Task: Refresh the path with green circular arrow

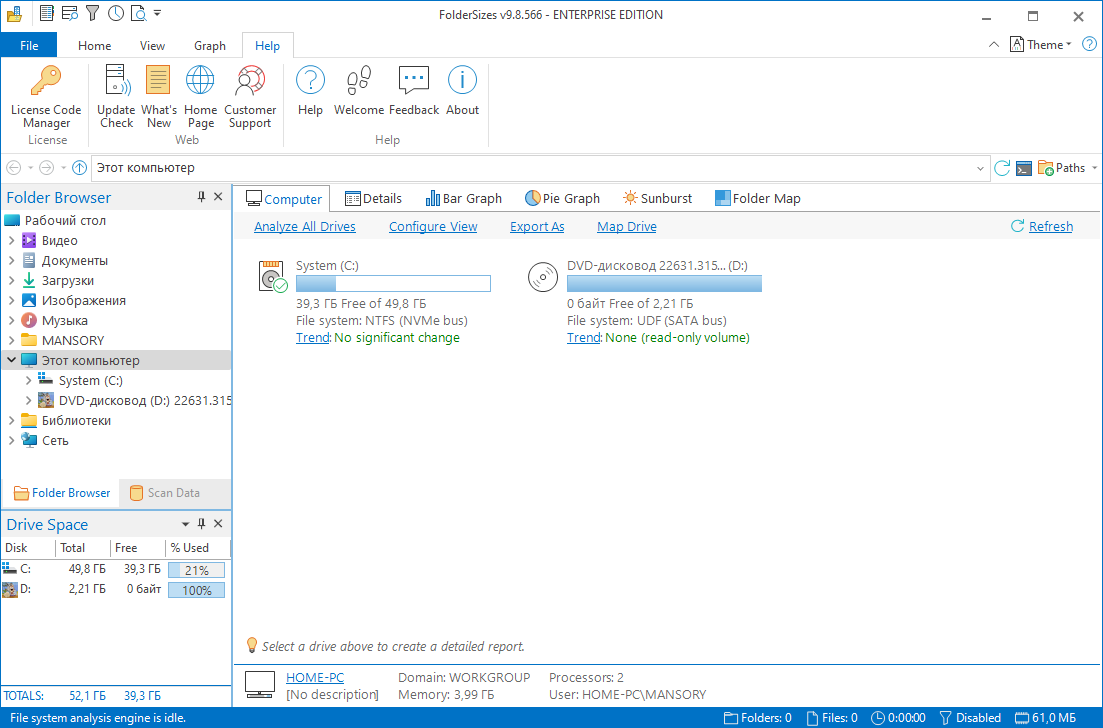Action: point(1002,168)
